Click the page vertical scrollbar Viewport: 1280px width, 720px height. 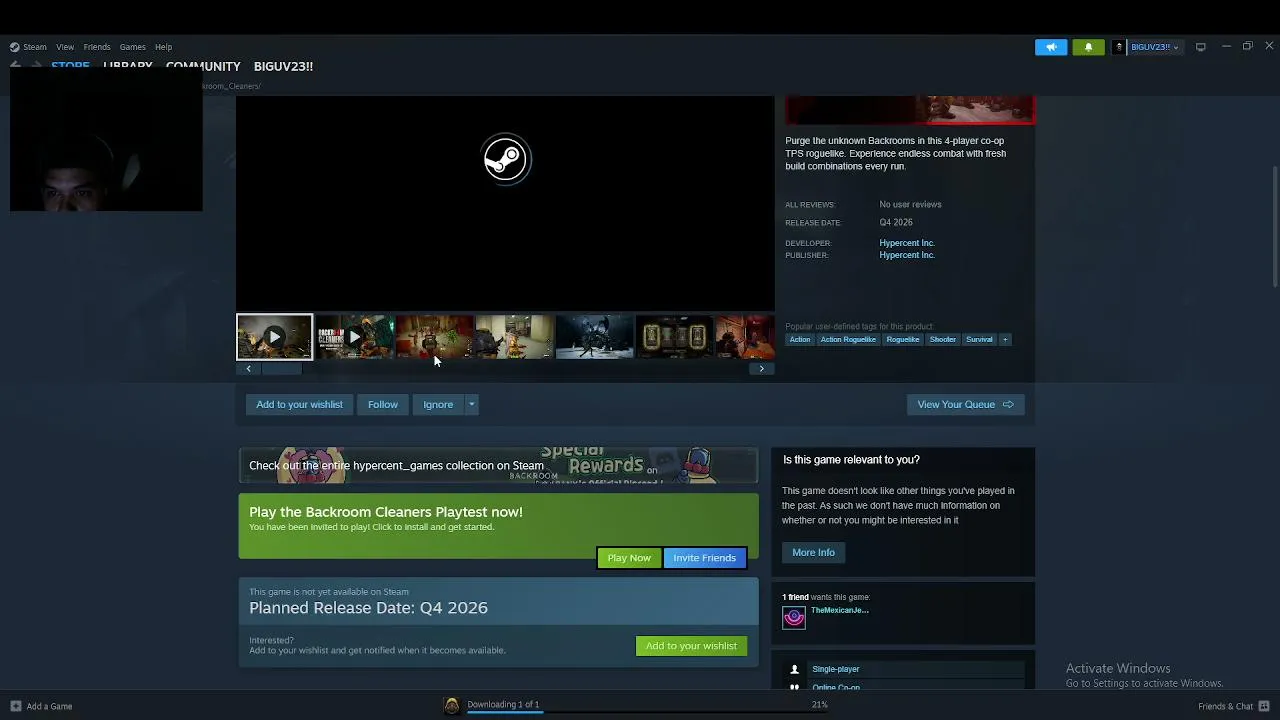1274,225
